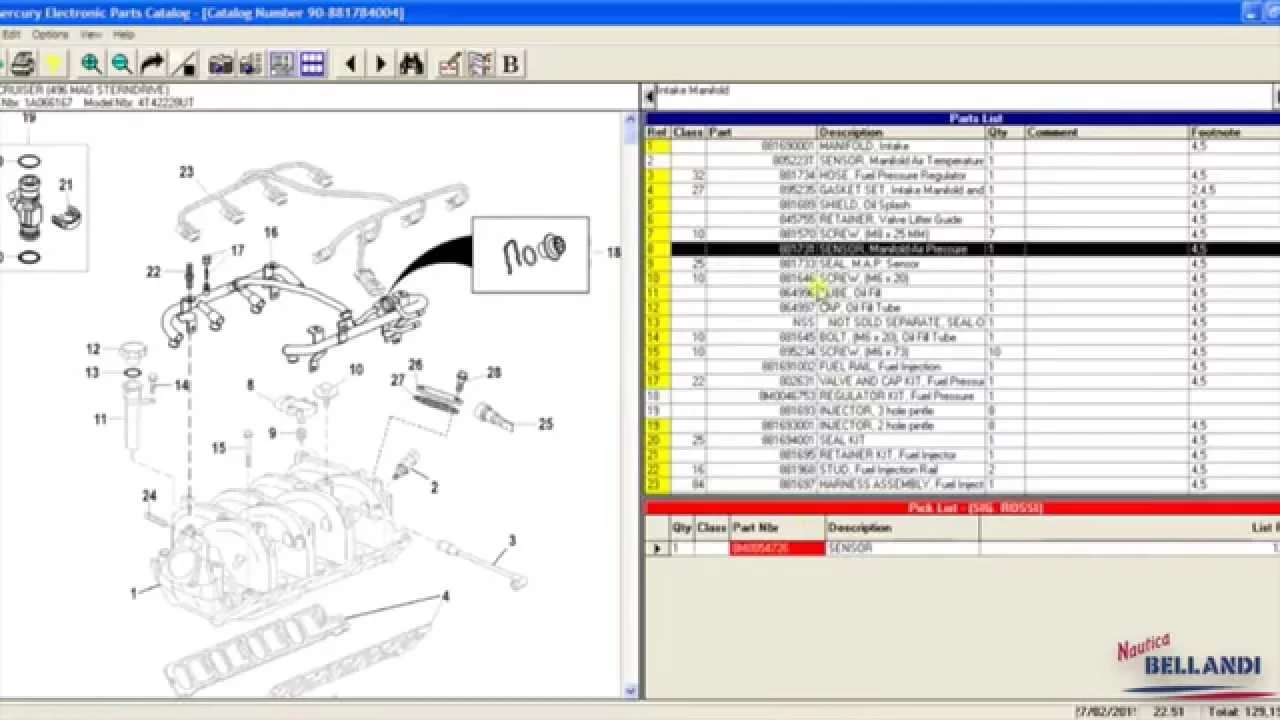Click the Part column header in Parts List

click(761, 132)
